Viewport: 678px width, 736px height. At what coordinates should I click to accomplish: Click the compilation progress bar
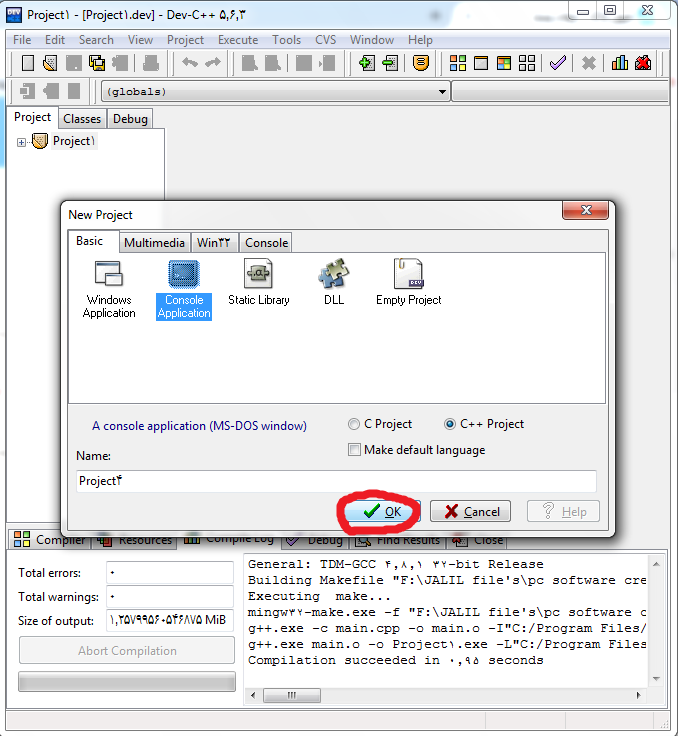point(127,682)
